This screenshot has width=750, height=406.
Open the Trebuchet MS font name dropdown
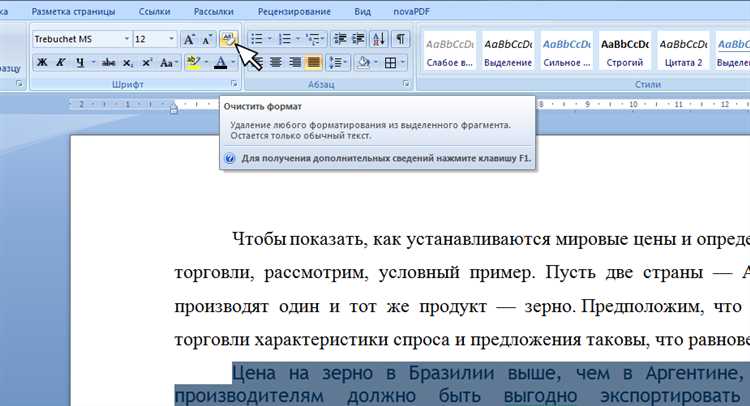(x=127, y=39)
